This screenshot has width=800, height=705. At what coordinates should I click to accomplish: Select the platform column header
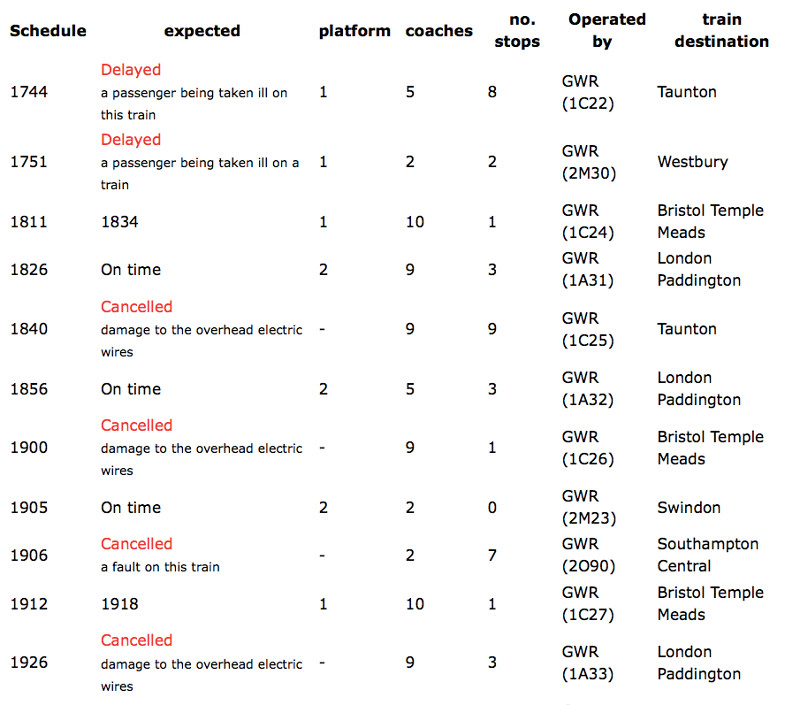pos(354,31)
